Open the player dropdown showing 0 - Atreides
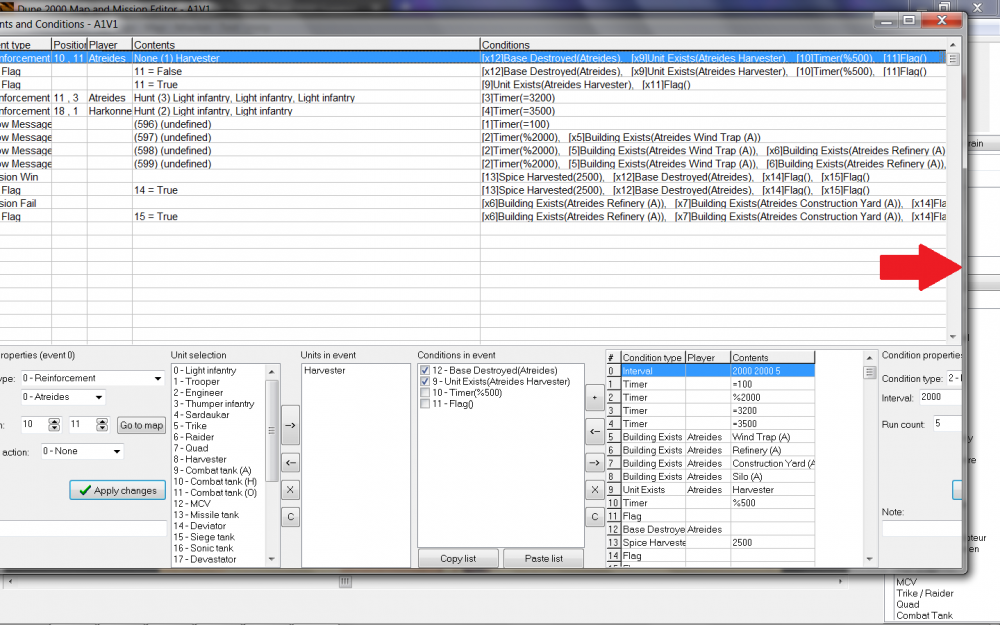 click(62, 397)
